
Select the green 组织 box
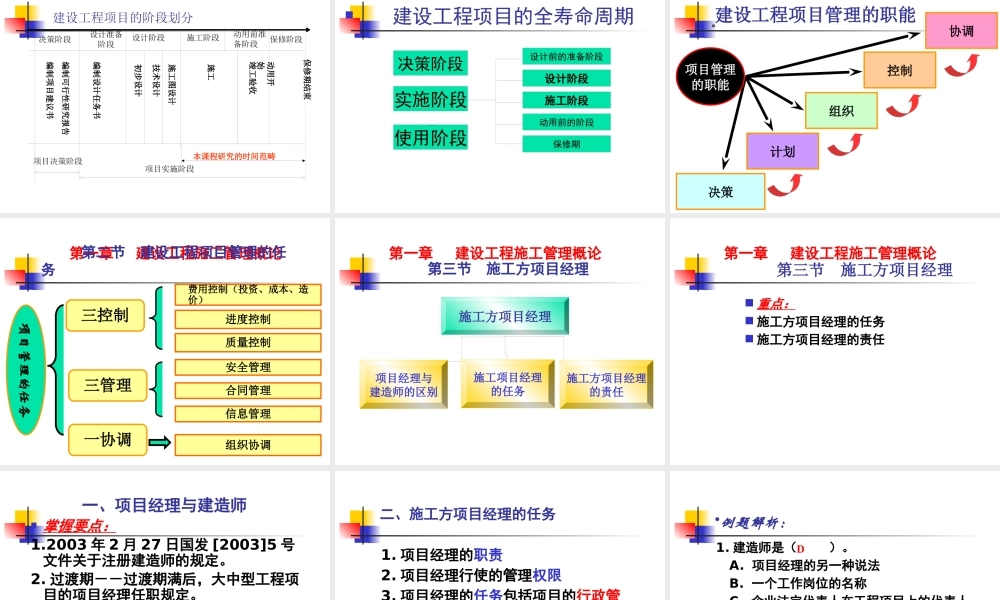841,110
